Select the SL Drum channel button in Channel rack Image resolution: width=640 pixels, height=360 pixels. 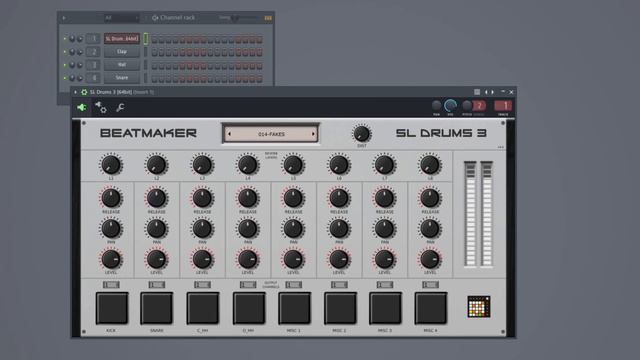click(x=122, y=39)
